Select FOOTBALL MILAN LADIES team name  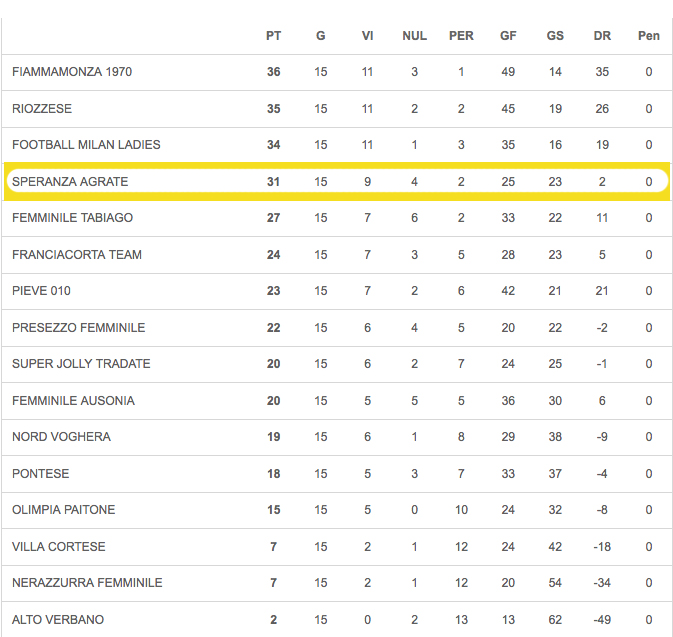click(86, 145)
